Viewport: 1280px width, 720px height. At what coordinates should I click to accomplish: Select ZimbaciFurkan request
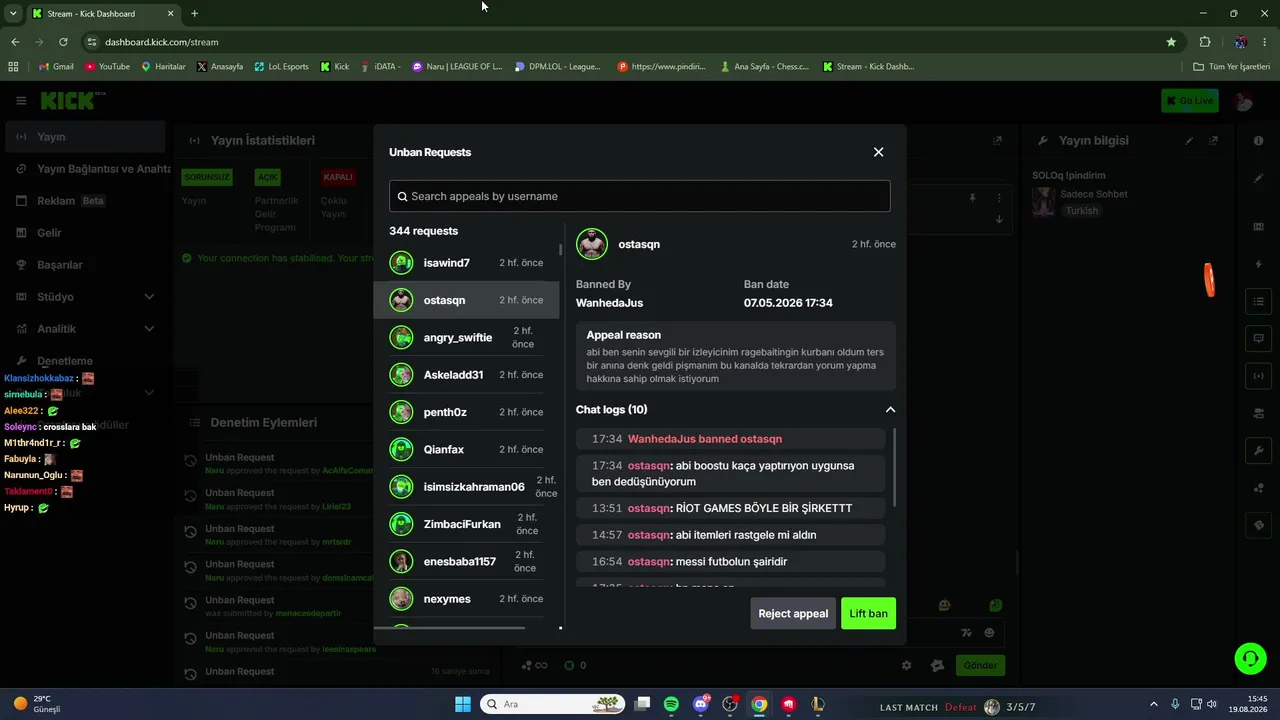point(466,524)
